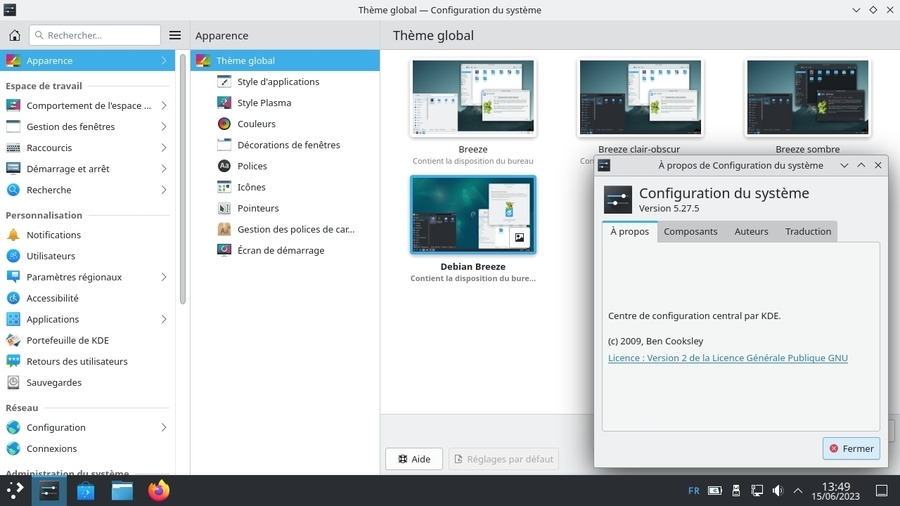Open the application launcher in taskbar

coord(15,491)
